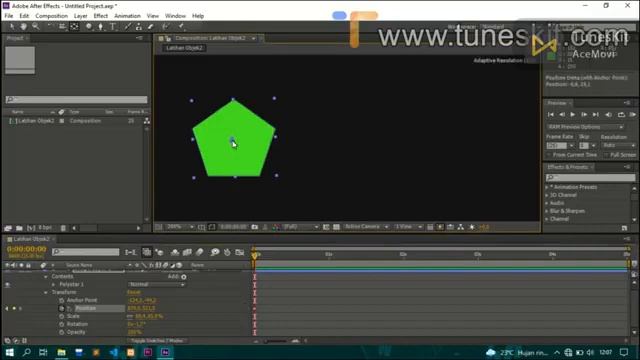Enable From Current Time checkbox
Image resolution: width=640 pixels, height=360 pixels.
[x=549, y=155]
